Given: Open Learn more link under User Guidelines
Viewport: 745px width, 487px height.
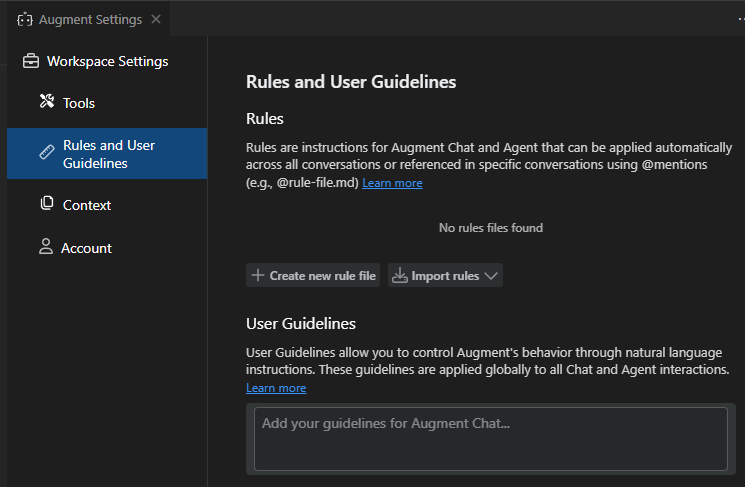Looking at the screenshot, I should point(276,388).
